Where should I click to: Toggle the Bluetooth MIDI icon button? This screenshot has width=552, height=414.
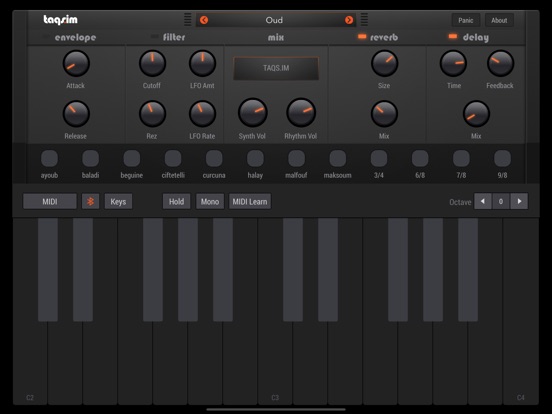(x=90, y=201)
